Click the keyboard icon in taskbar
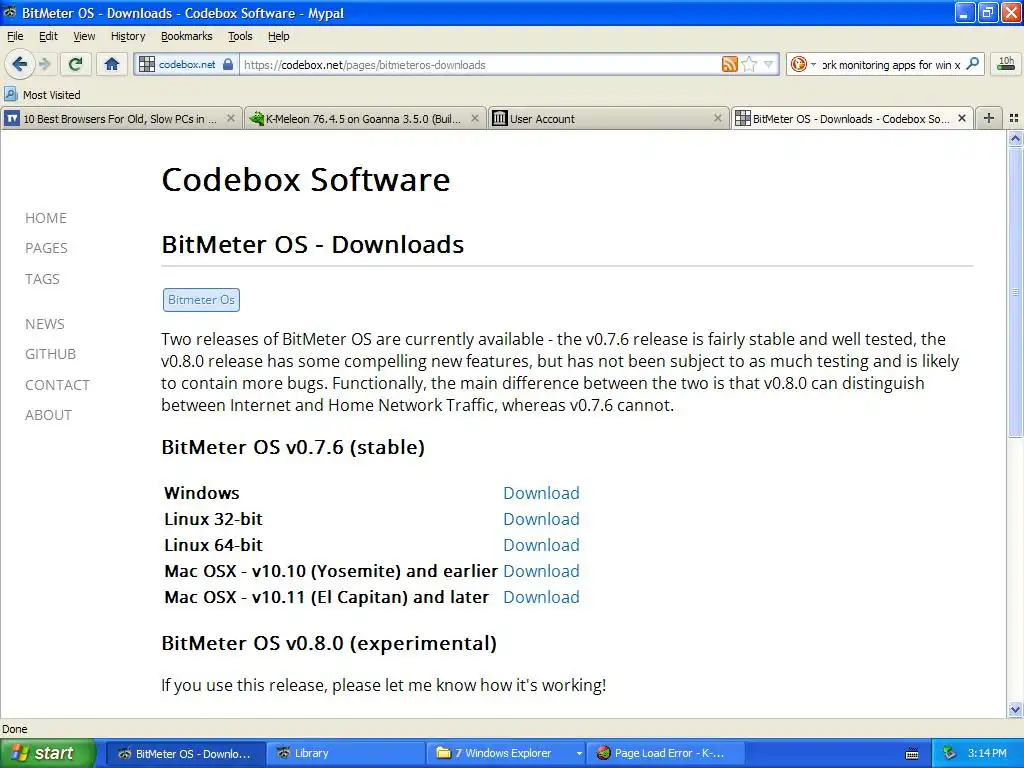This screenshot has width=1024, height=768. point(912,754)
